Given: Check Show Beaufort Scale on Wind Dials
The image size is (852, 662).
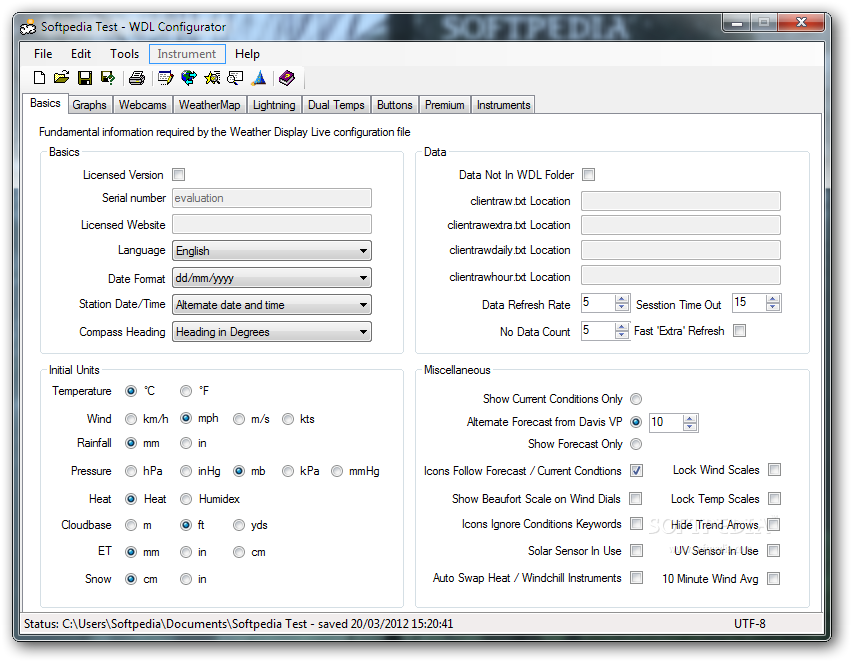Looking at the screenshot, I should (x=635, y=498).
